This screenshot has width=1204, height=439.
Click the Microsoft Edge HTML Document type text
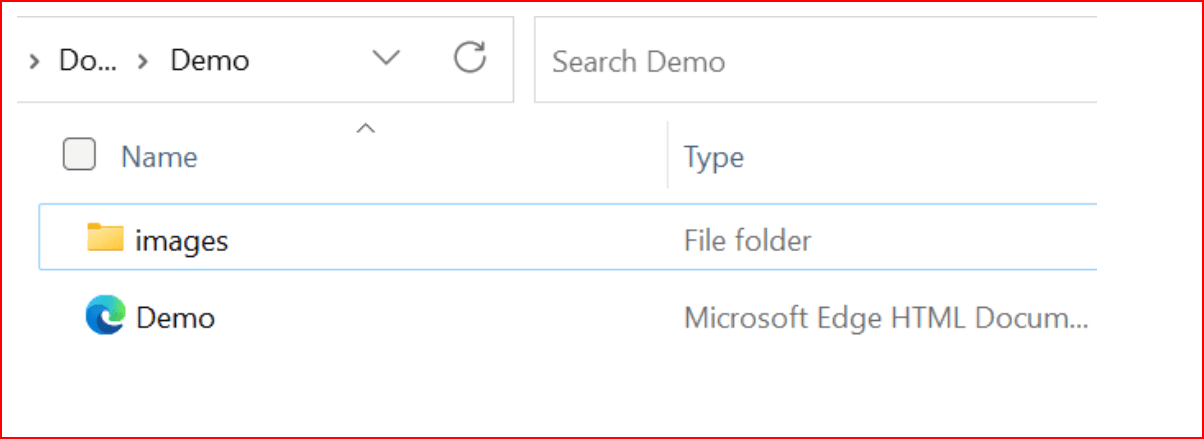[885, 318]
